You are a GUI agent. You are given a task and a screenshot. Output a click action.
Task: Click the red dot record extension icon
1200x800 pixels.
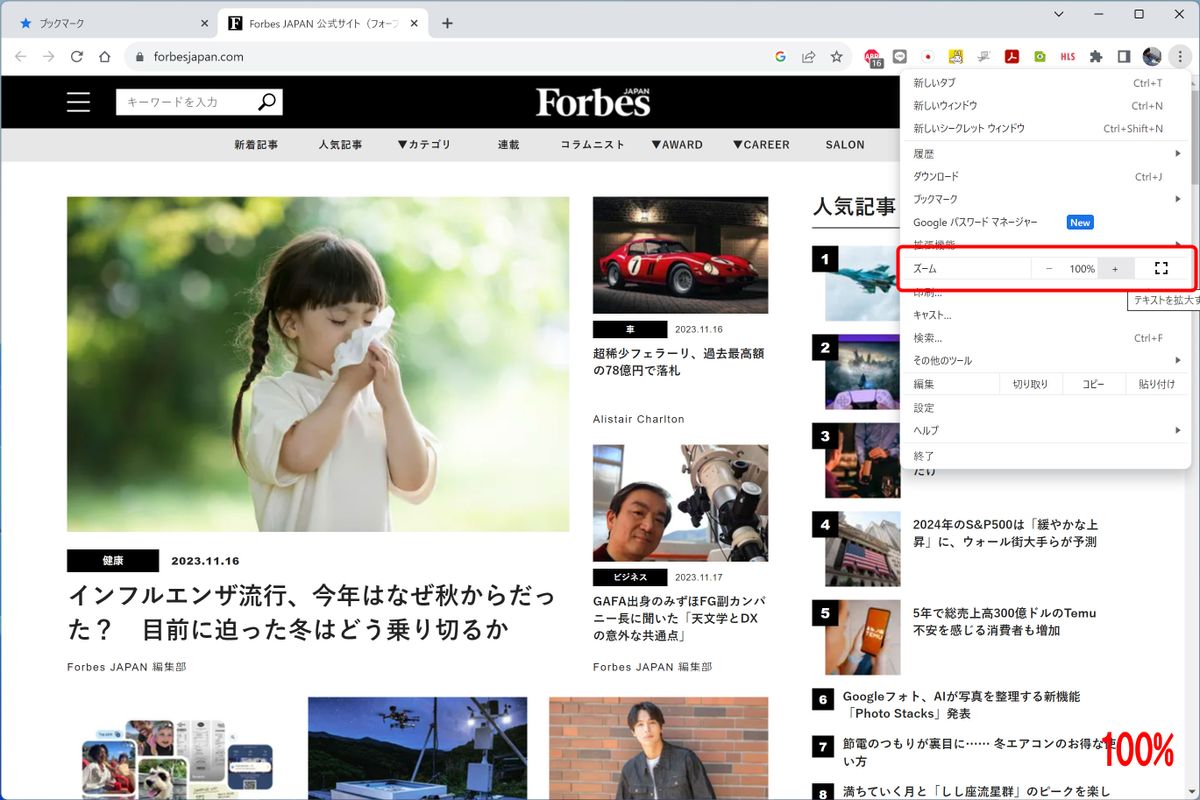[x=928, y=57]
